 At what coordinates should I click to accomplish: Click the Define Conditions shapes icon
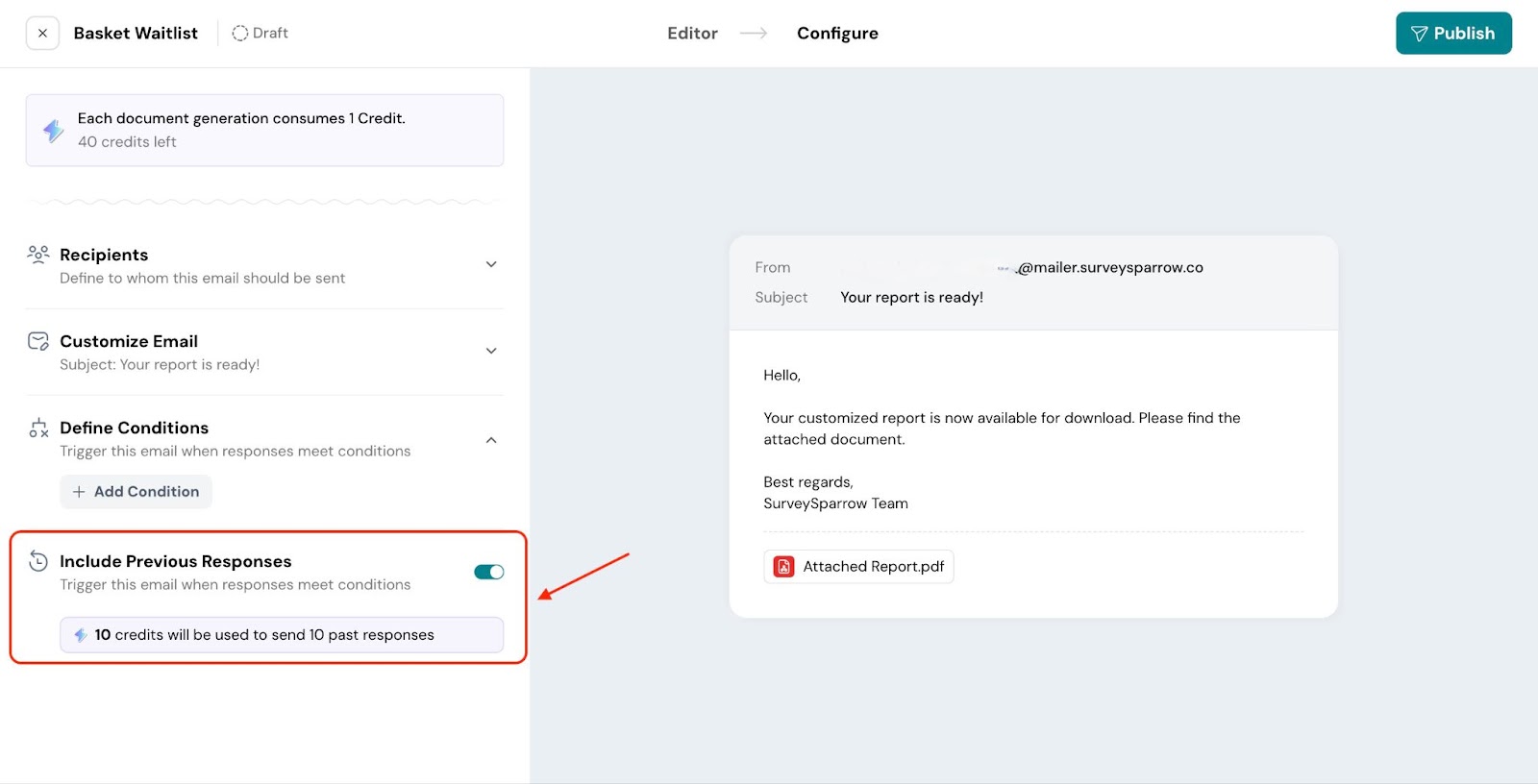click(x=38, y=428)
